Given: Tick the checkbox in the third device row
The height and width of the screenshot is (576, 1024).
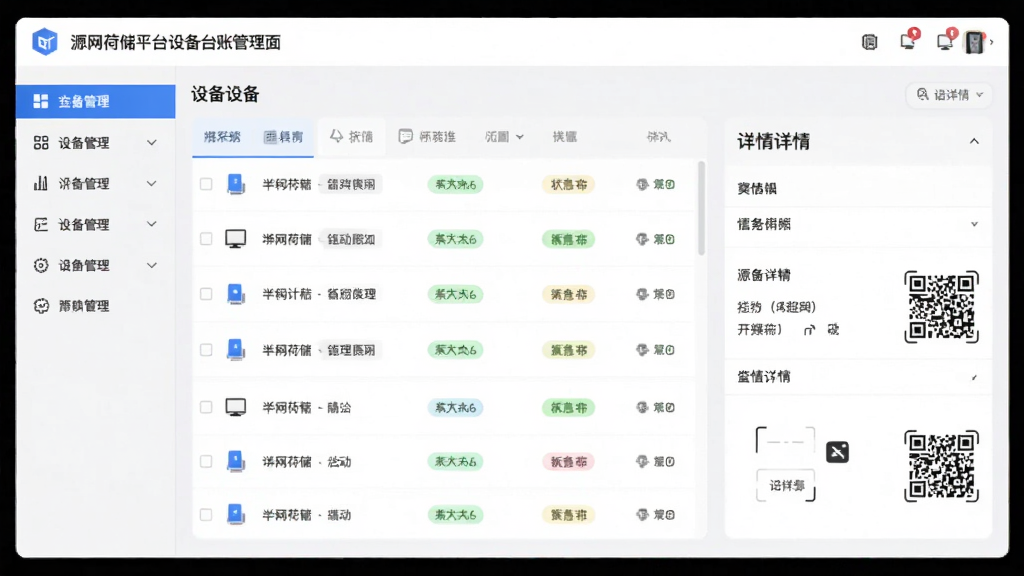Looking at the screenshot, I should tap(206, 294).
